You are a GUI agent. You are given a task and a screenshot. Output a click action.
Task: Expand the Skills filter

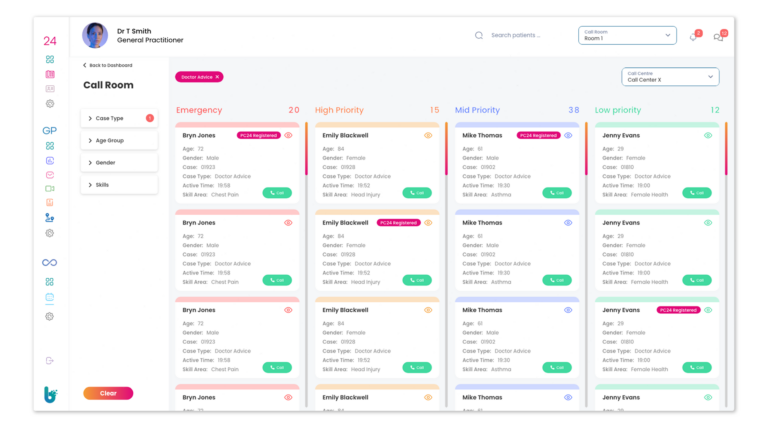pos(118,184)
